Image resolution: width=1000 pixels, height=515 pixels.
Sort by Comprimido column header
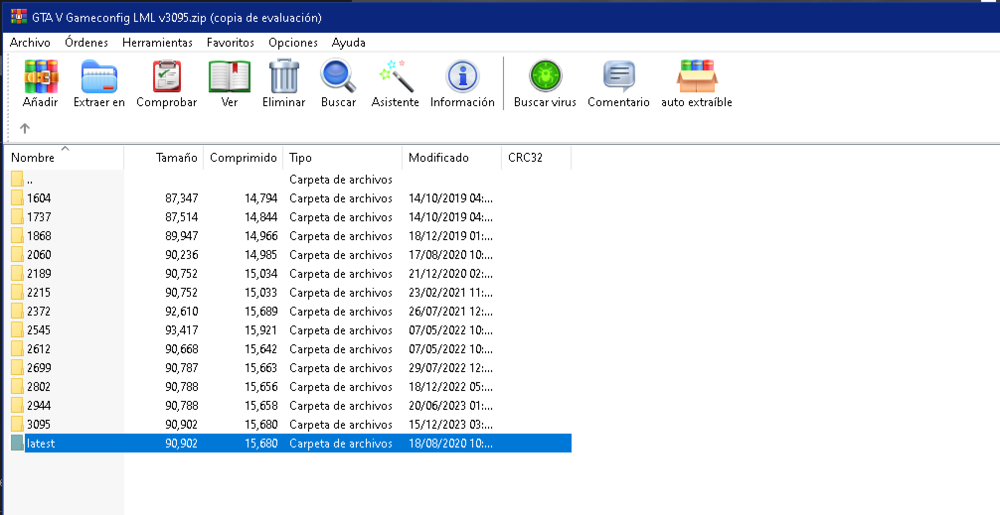243,157
